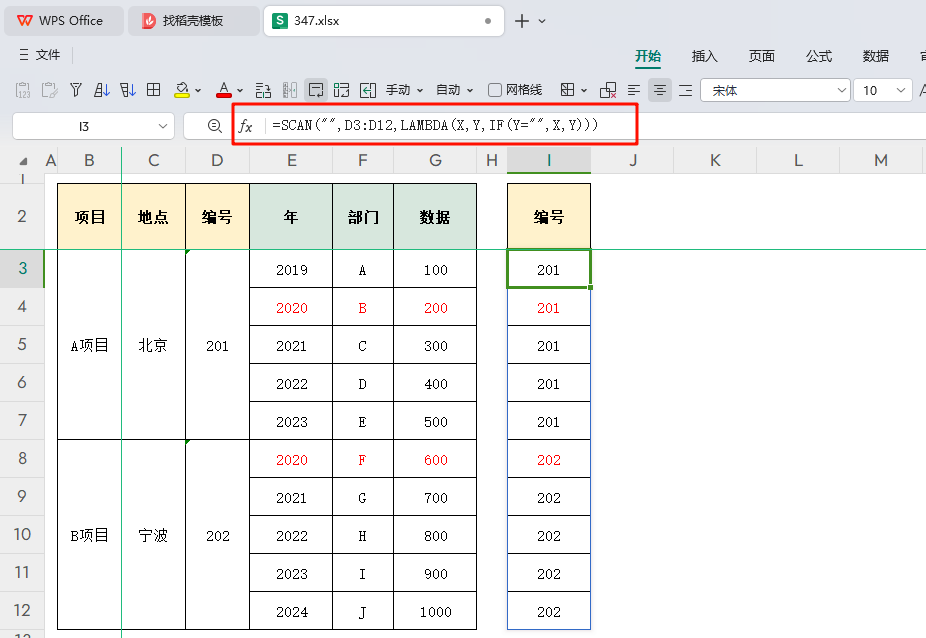Open the fill color dropdown arrow
Image resolution: width=926 pixels, height=638 pixels.
[x=198, y=90]
